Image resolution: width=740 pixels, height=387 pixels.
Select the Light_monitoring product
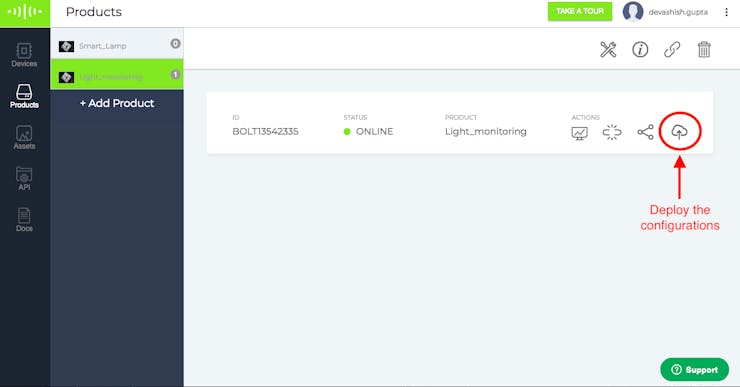(x=117, y=75)
